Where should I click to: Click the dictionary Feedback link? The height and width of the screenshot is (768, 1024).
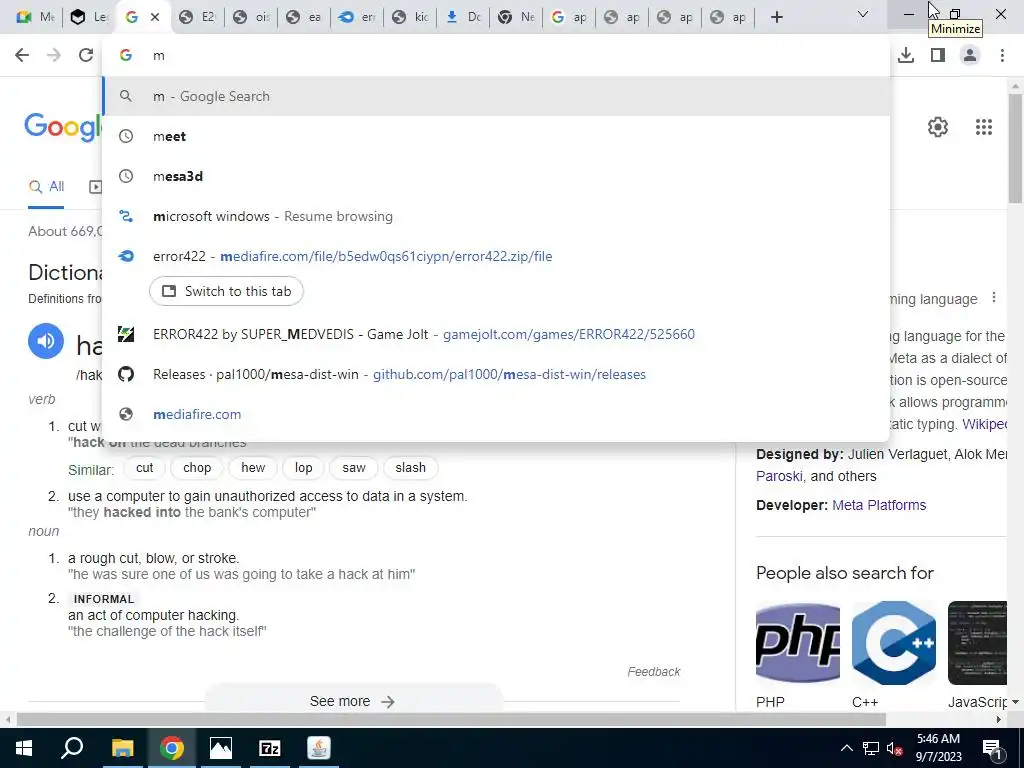[x=654, y=671]
